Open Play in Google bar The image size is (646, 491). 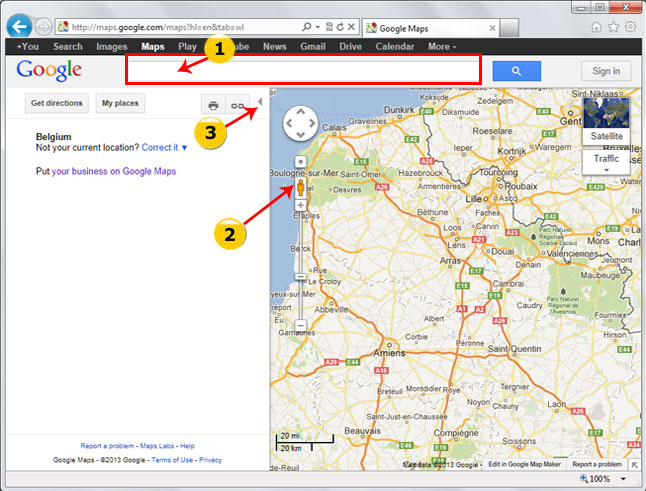pyautogui.click(x=187, y=47)
